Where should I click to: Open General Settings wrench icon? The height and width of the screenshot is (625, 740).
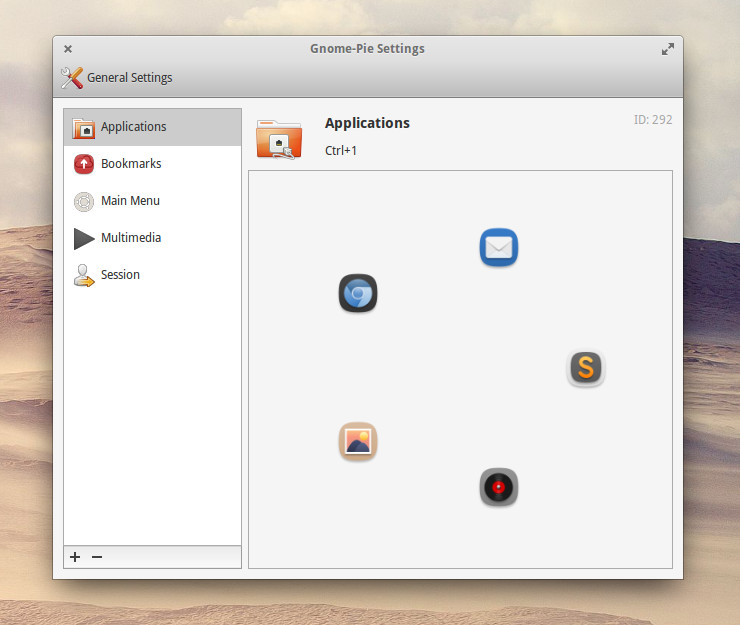[x=72, y=78]
